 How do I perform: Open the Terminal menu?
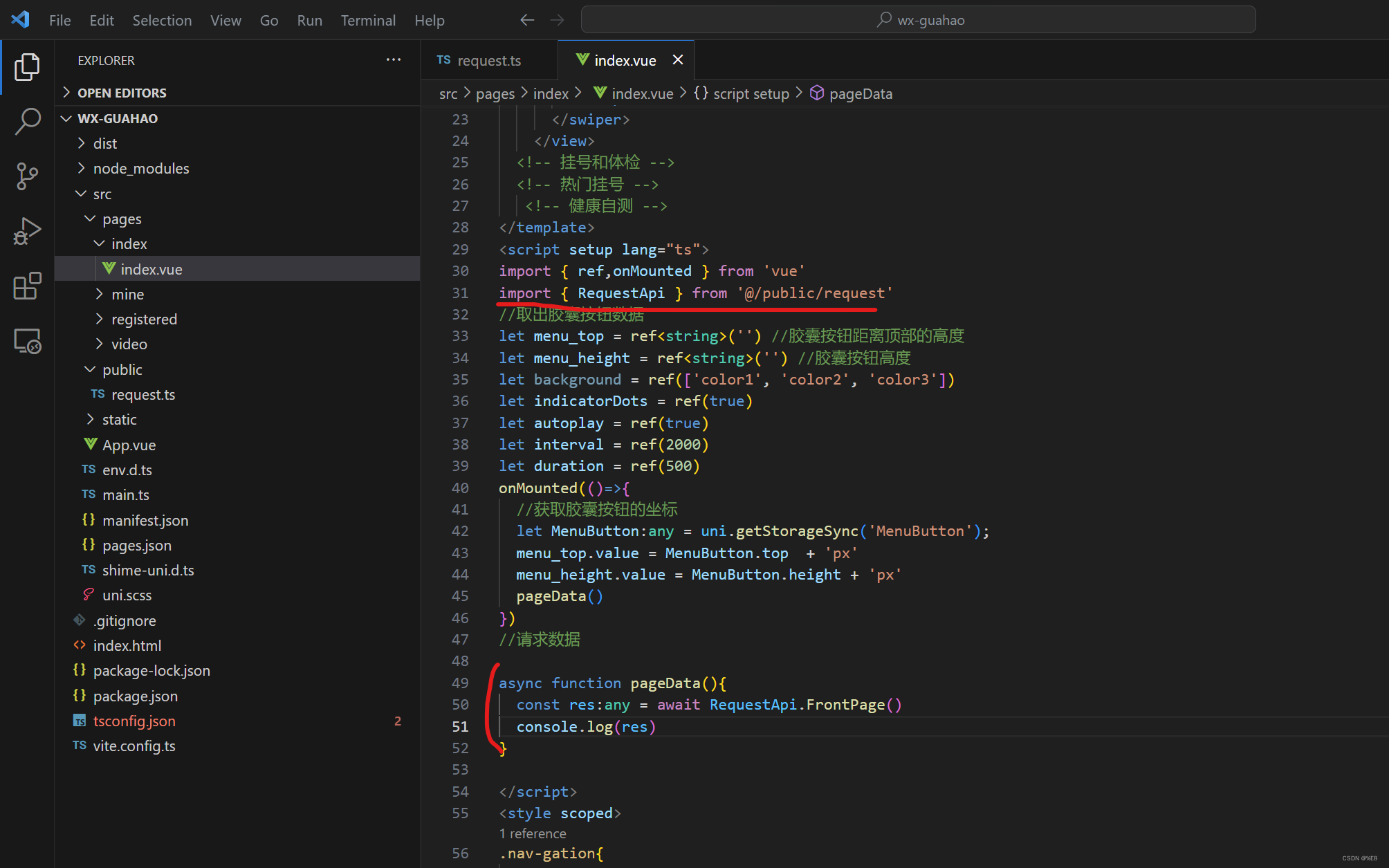367,20
